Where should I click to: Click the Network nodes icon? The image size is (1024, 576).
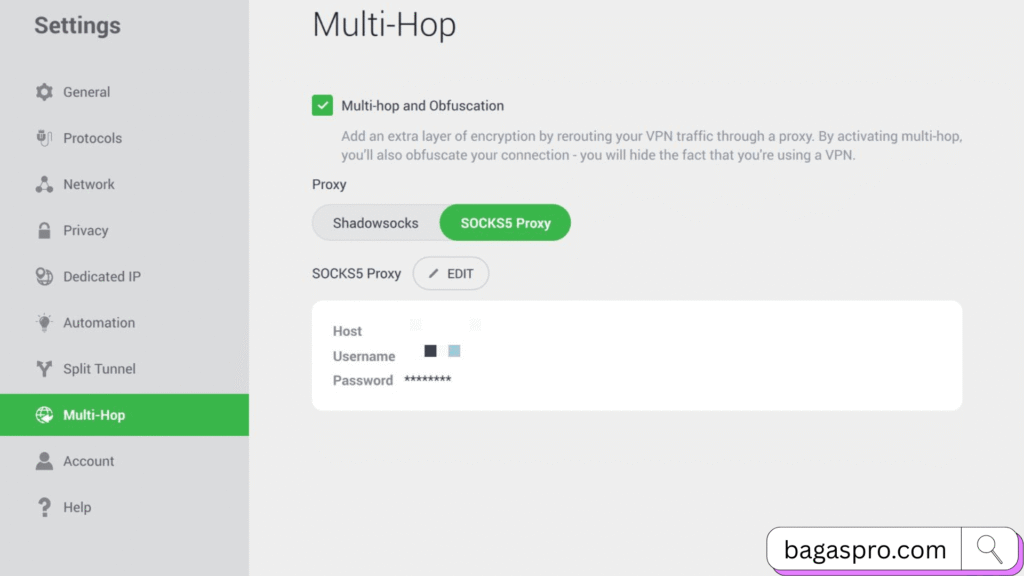coord(44,184)
